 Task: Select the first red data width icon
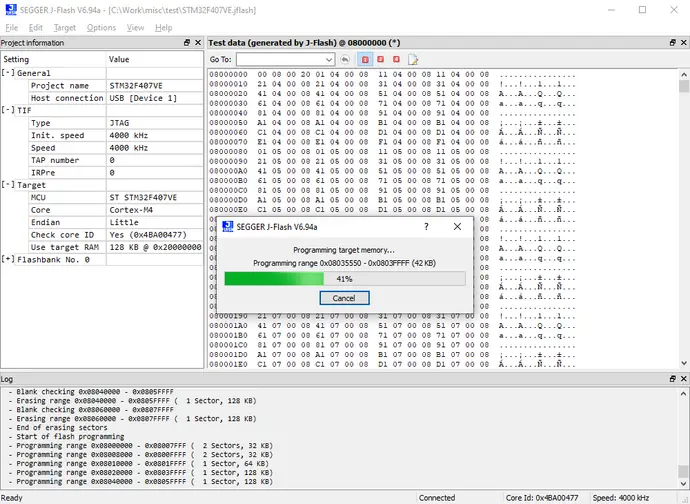tap(365, 60)
